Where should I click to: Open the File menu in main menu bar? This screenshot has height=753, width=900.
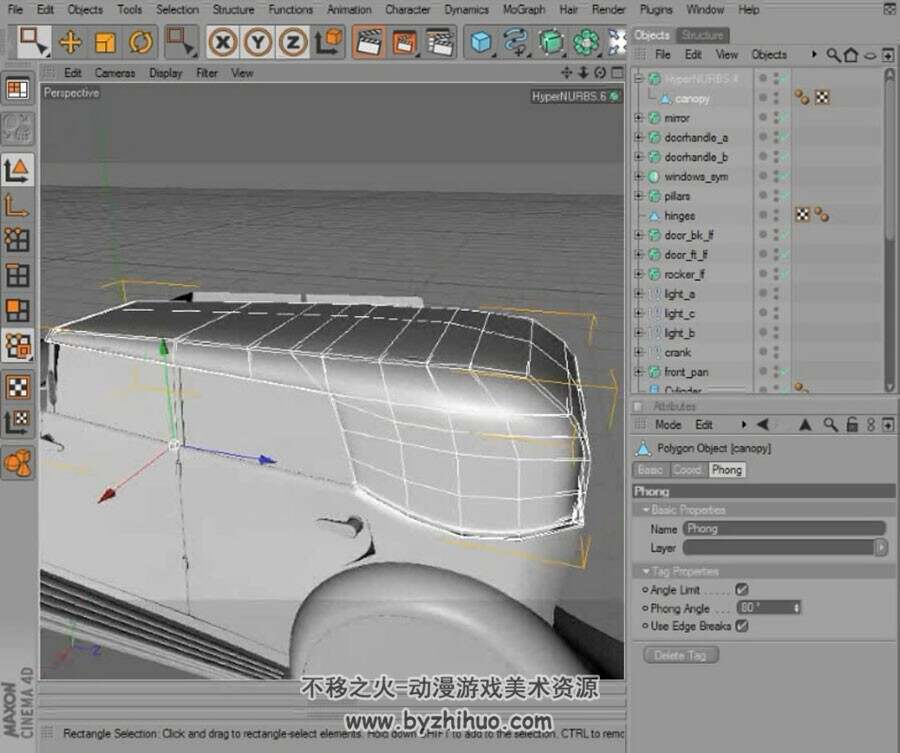[x=15, y=10]
